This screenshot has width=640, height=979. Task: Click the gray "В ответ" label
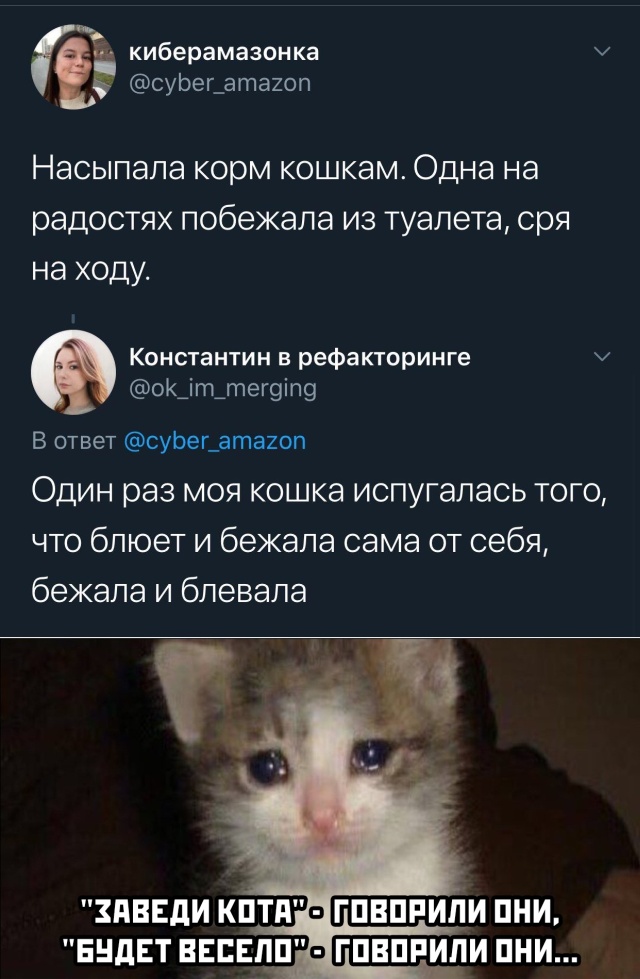tap(74, 441)
